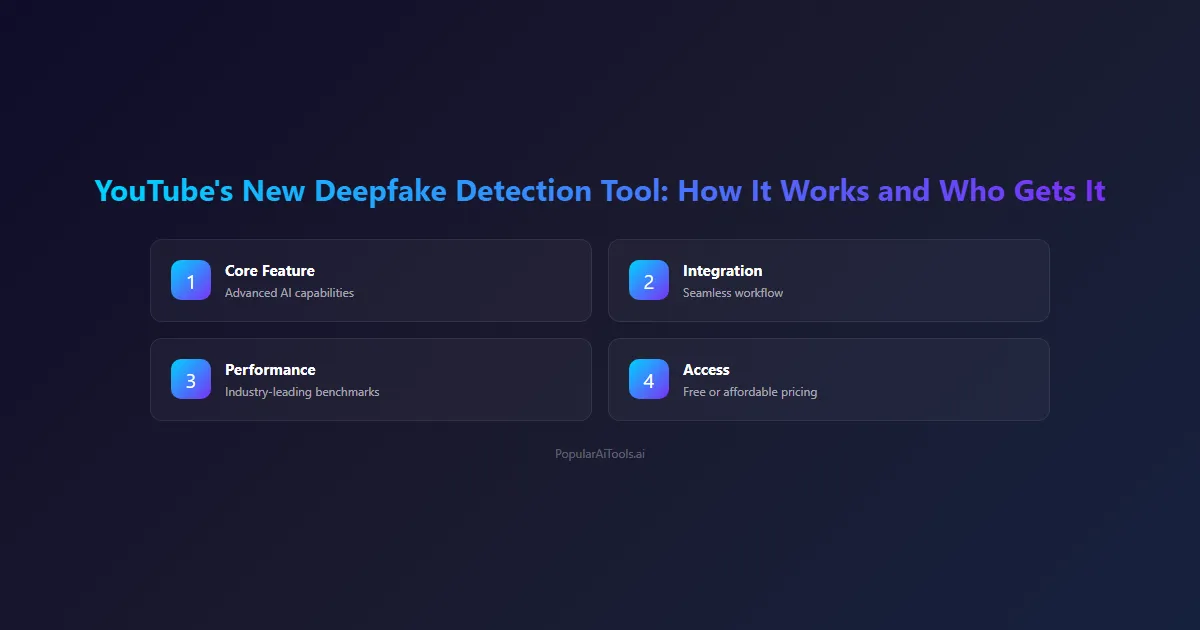Select the Core Feature card

(371, 281)
